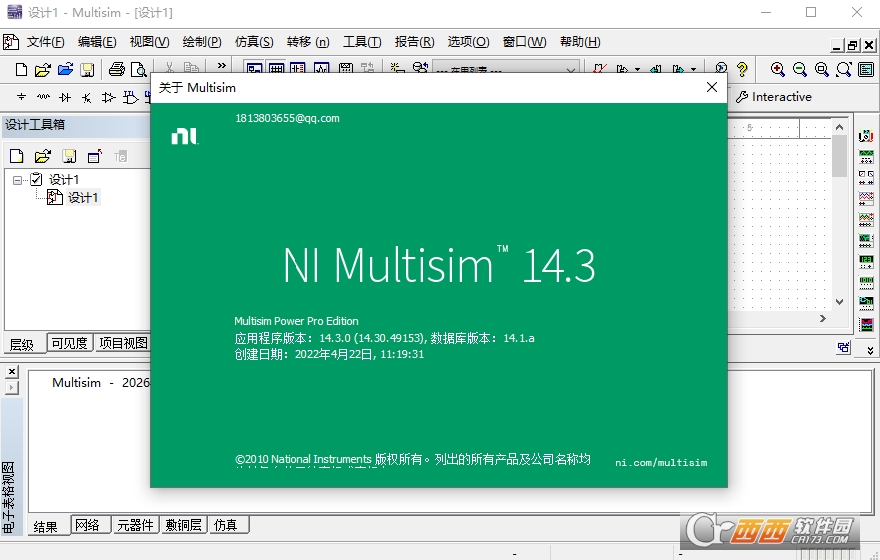
Task: Open the 选项(O) menu
Action: point(469,42)
